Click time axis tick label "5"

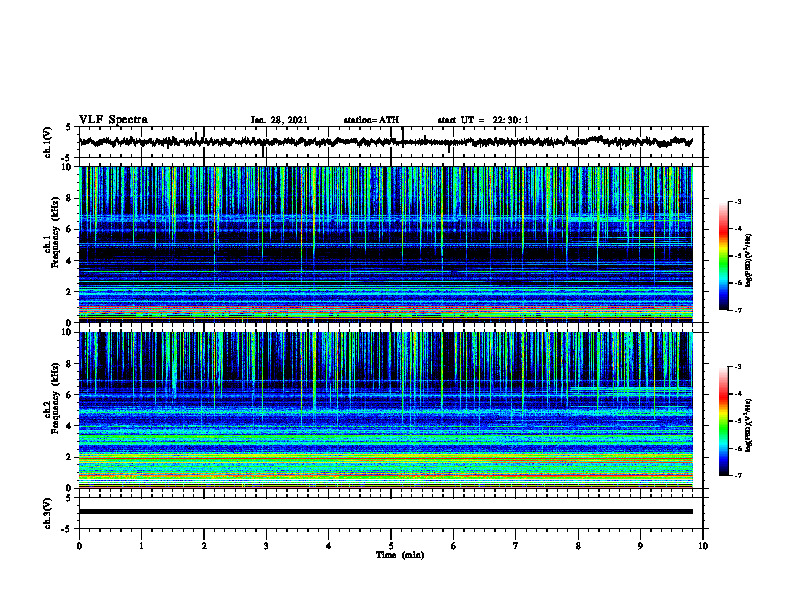391,546
